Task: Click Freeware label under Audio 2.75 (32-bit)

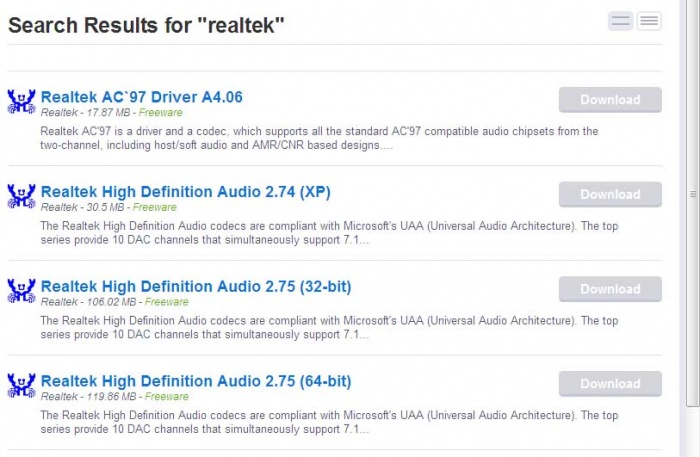Action: point(167,302)
